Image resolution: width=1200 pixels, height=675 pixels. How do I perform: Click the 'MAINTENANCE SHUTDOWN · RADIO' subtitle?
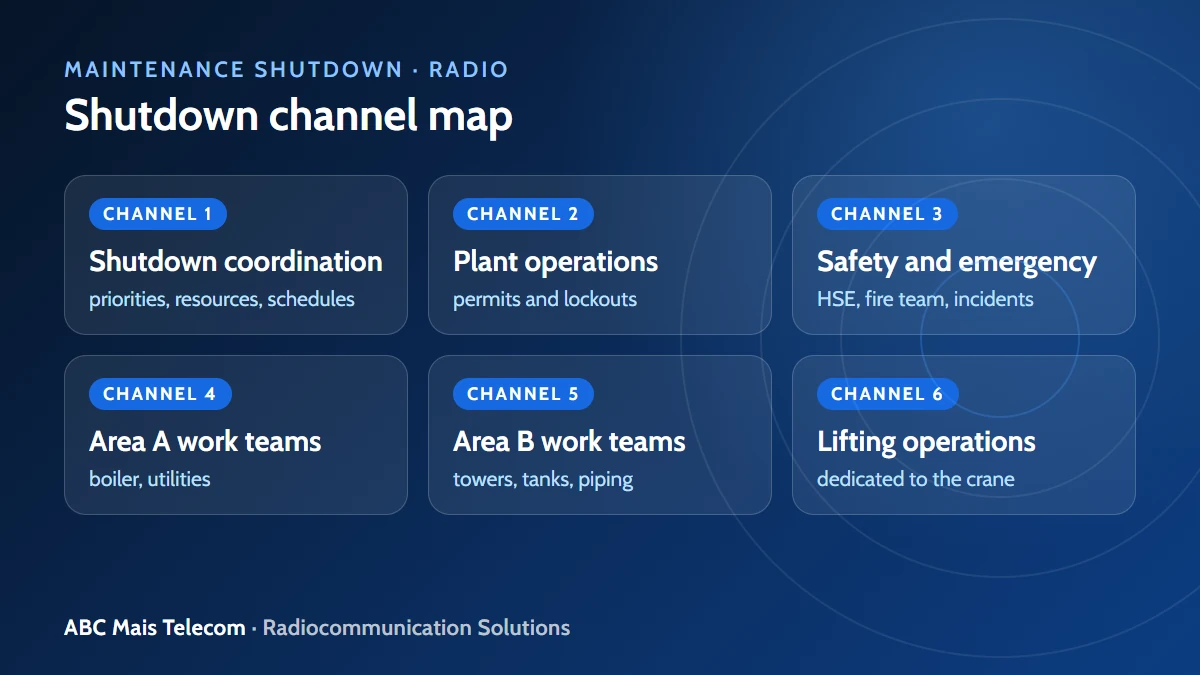tap(287, 70)
